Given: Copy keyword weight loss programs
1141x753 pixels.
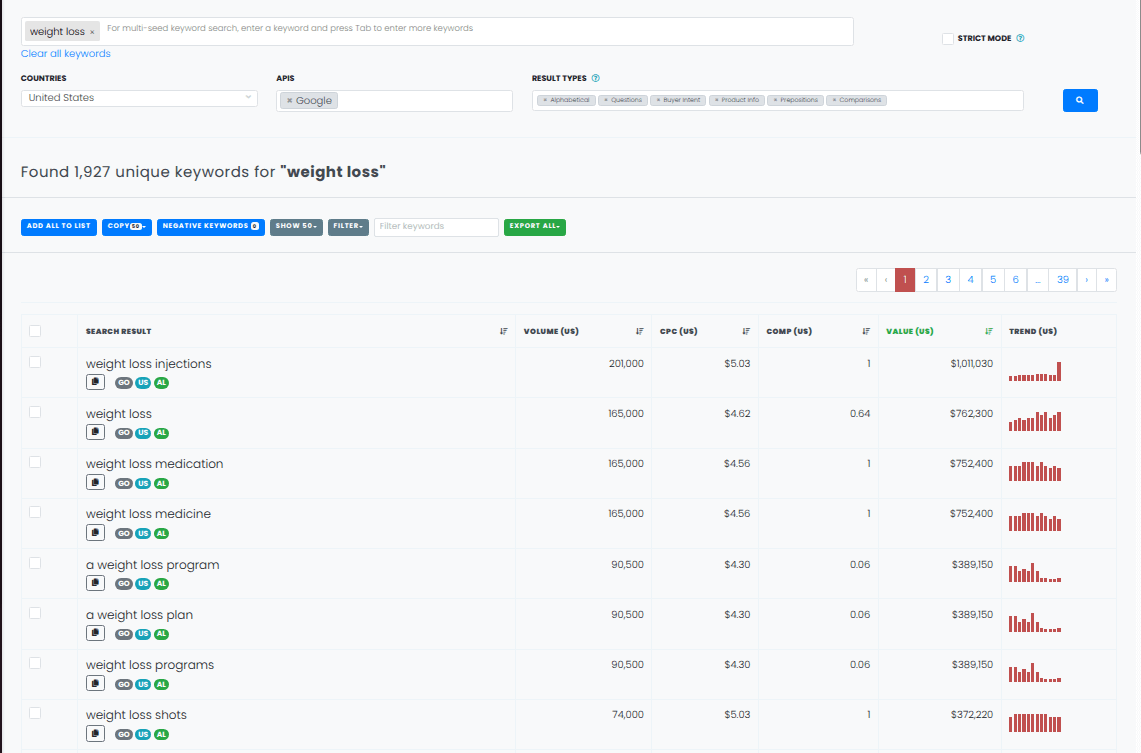Looking at the screenshot, I should [x=95, y=683].
